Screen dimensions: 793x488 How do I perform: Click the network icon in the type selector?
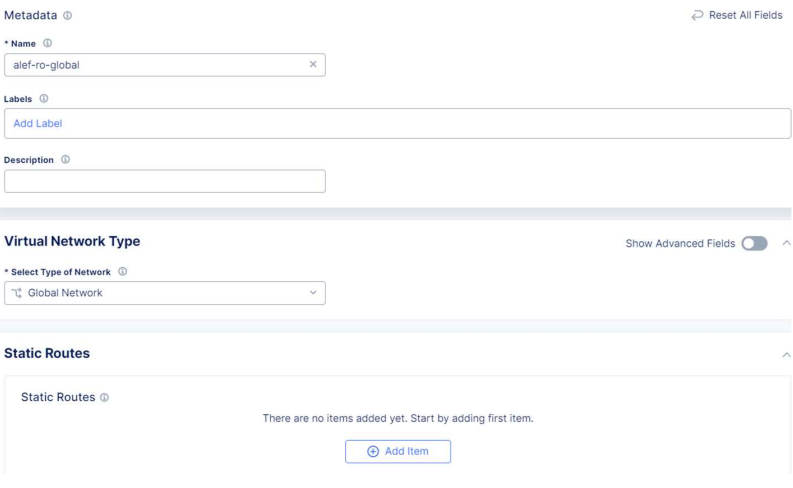point(17,293)
